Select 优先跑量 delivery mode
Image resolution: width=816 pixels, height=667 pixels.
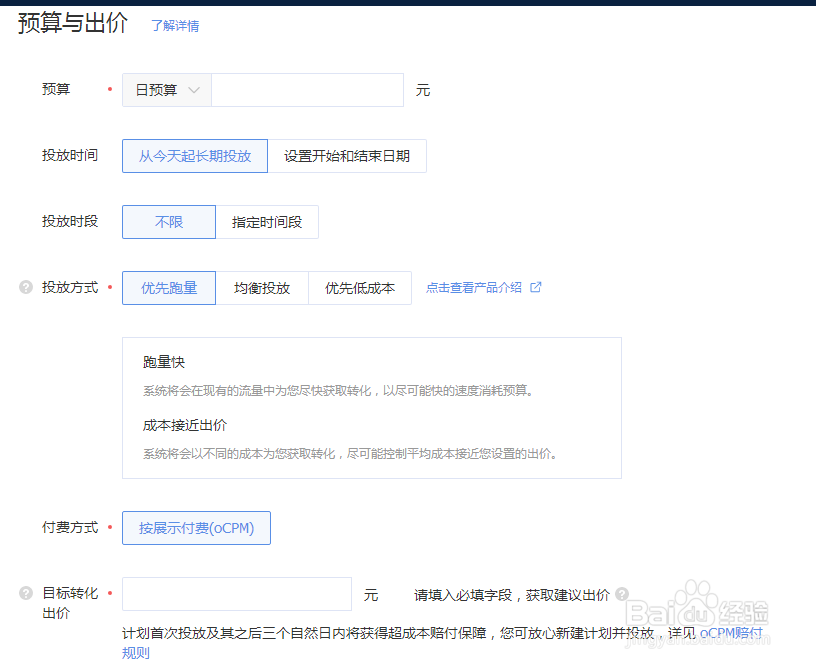(169, 288)
